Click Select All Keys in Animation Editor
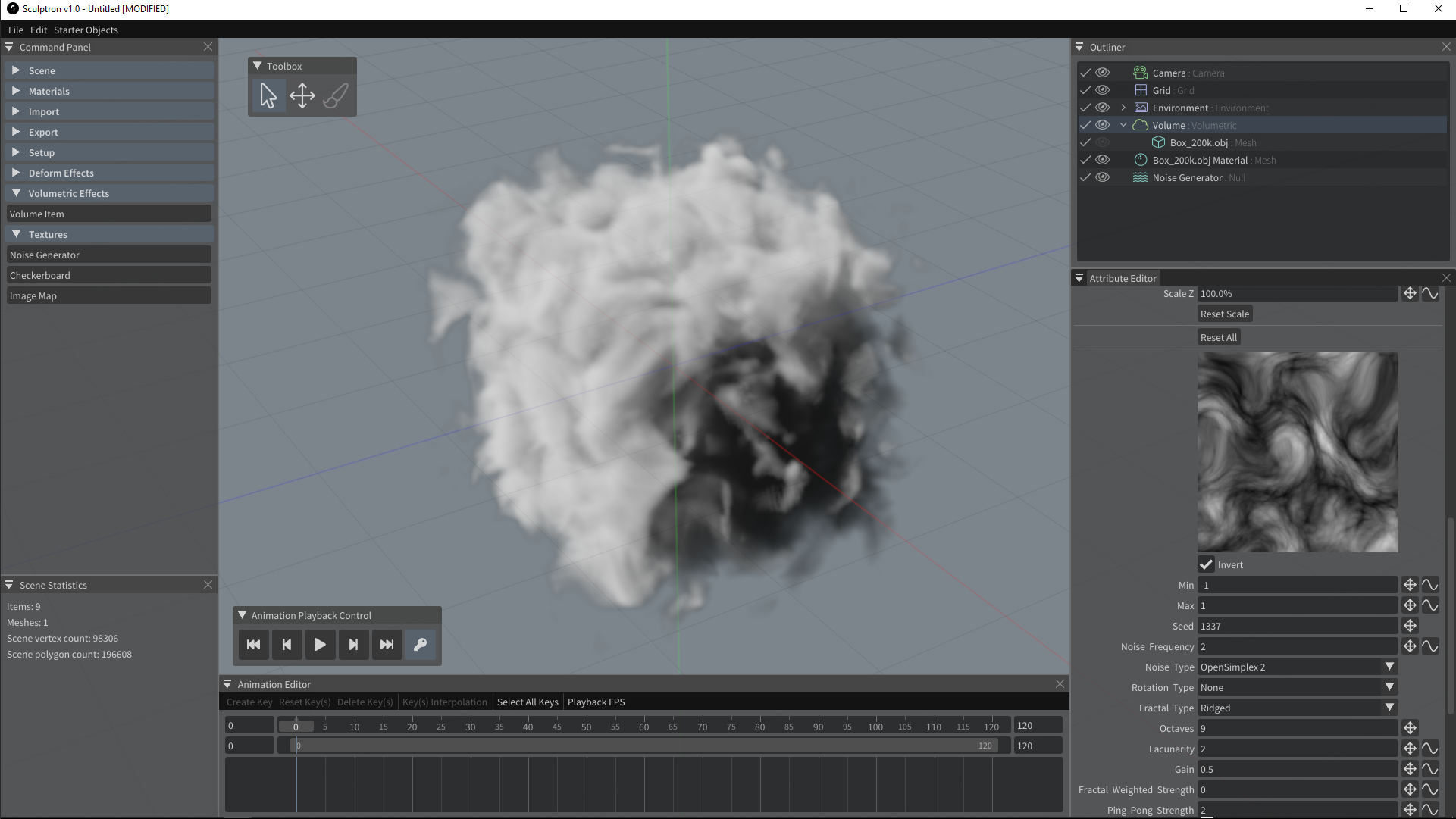The height and width of the screenshot is (819, 1456). [x=528, y=702]
